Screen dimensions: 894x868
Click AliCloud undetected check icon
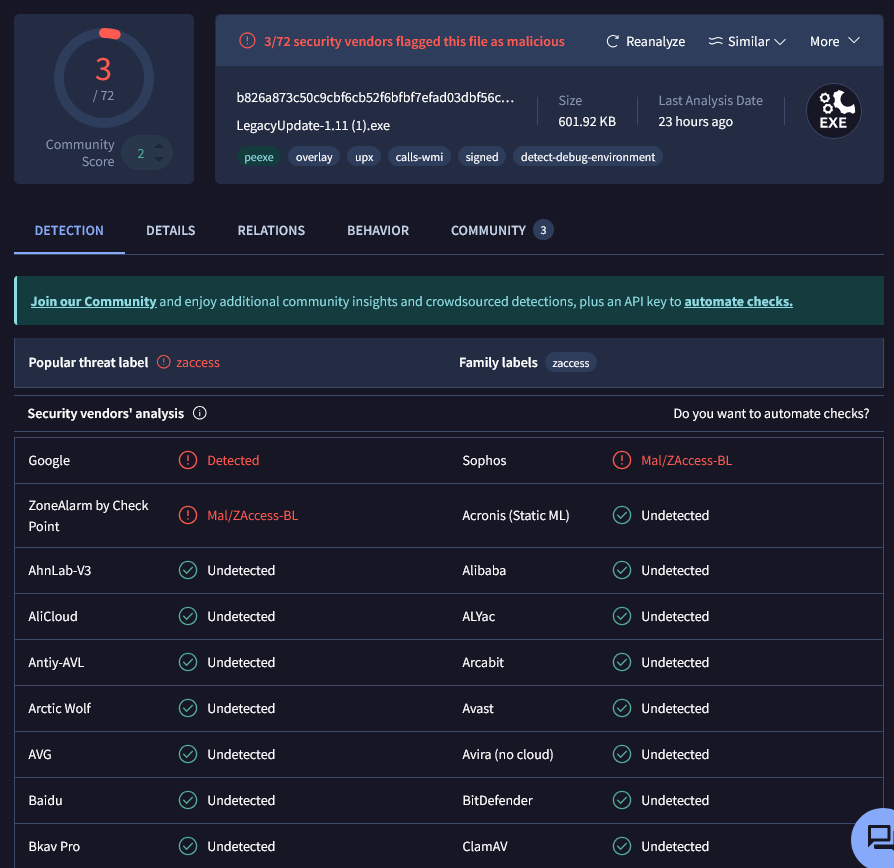[188, 616]
